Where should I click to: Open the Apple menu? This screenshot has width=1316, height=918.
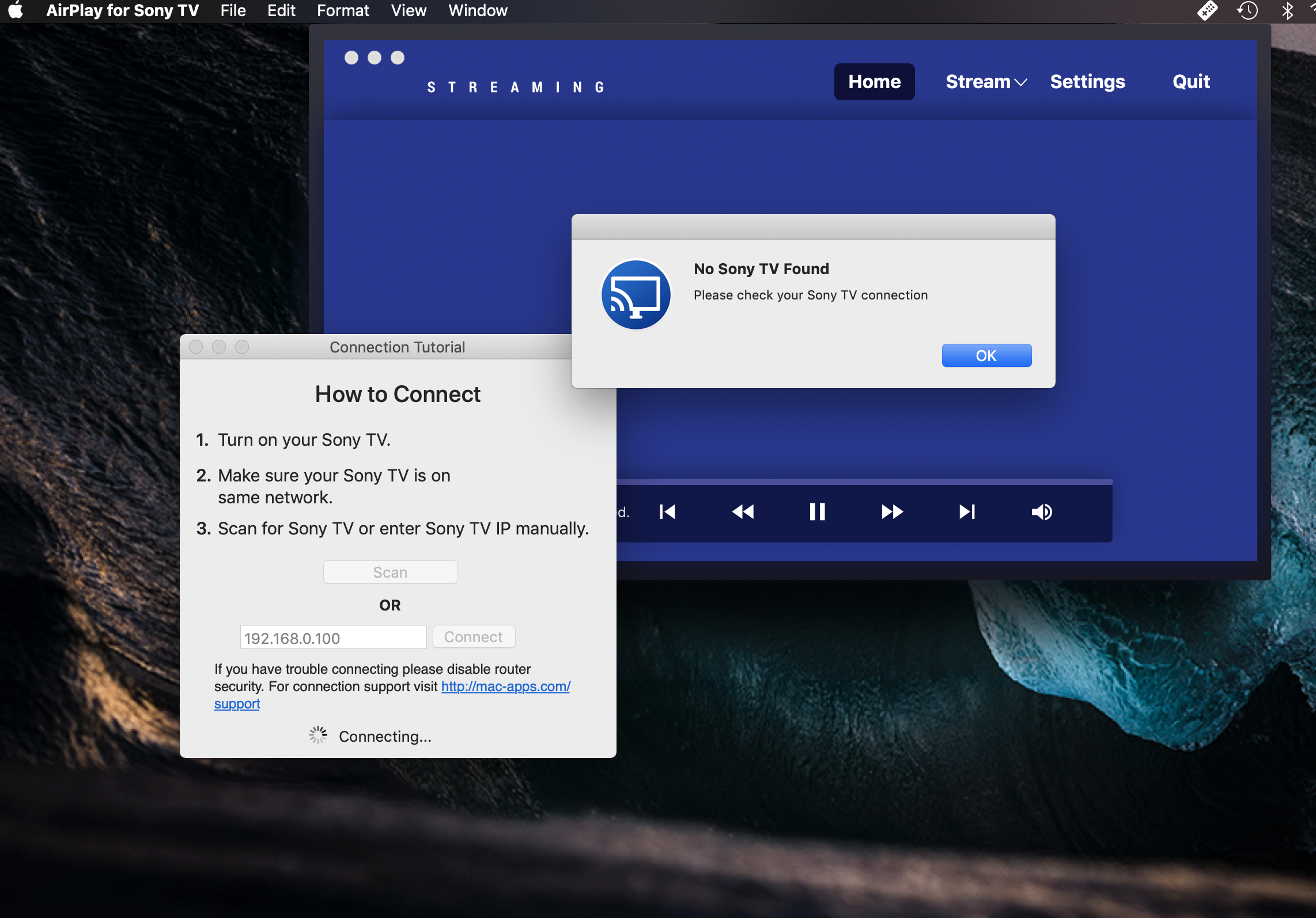click(16, 10)
